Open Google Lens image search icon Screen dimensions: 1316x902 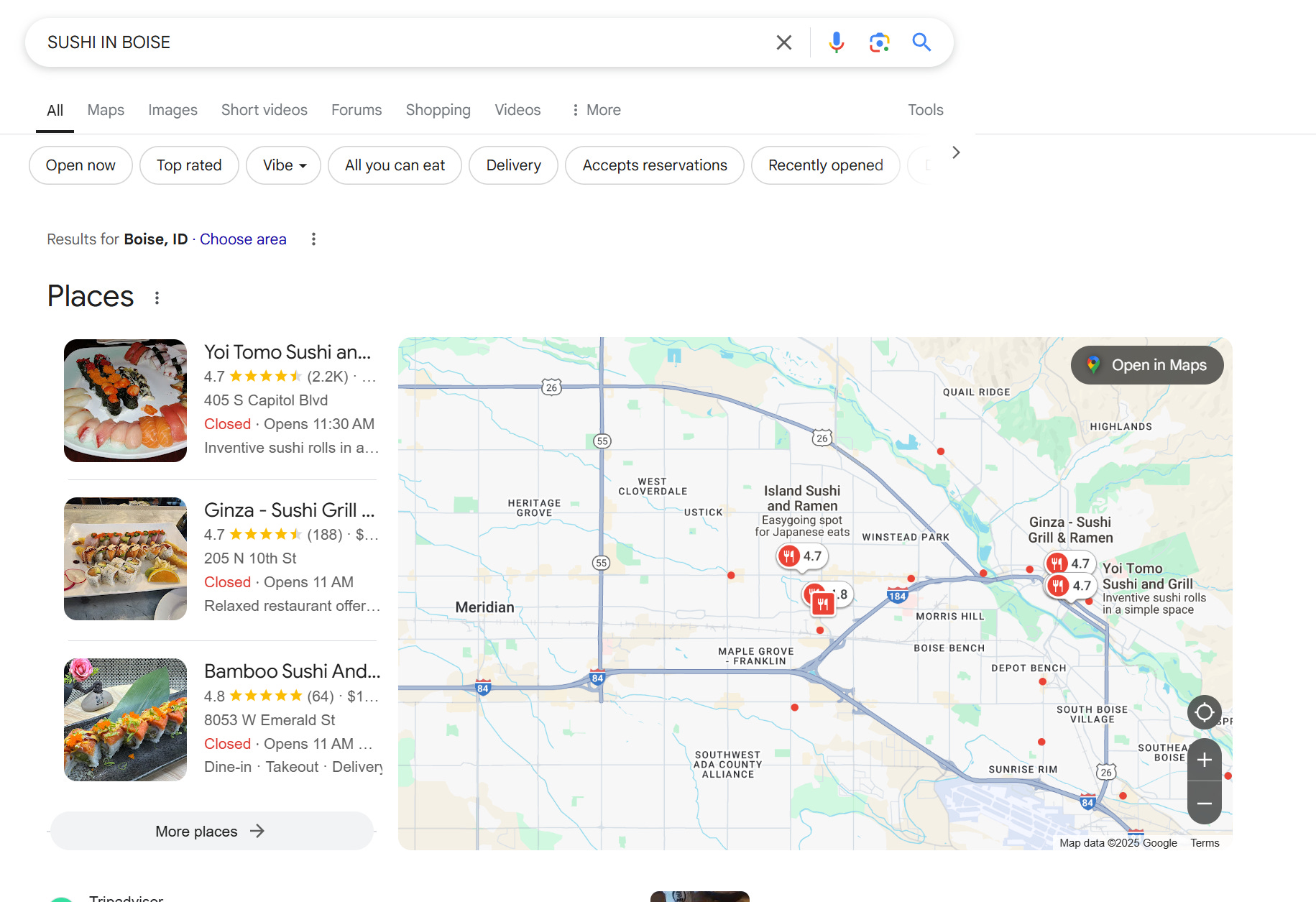(879, 42)
